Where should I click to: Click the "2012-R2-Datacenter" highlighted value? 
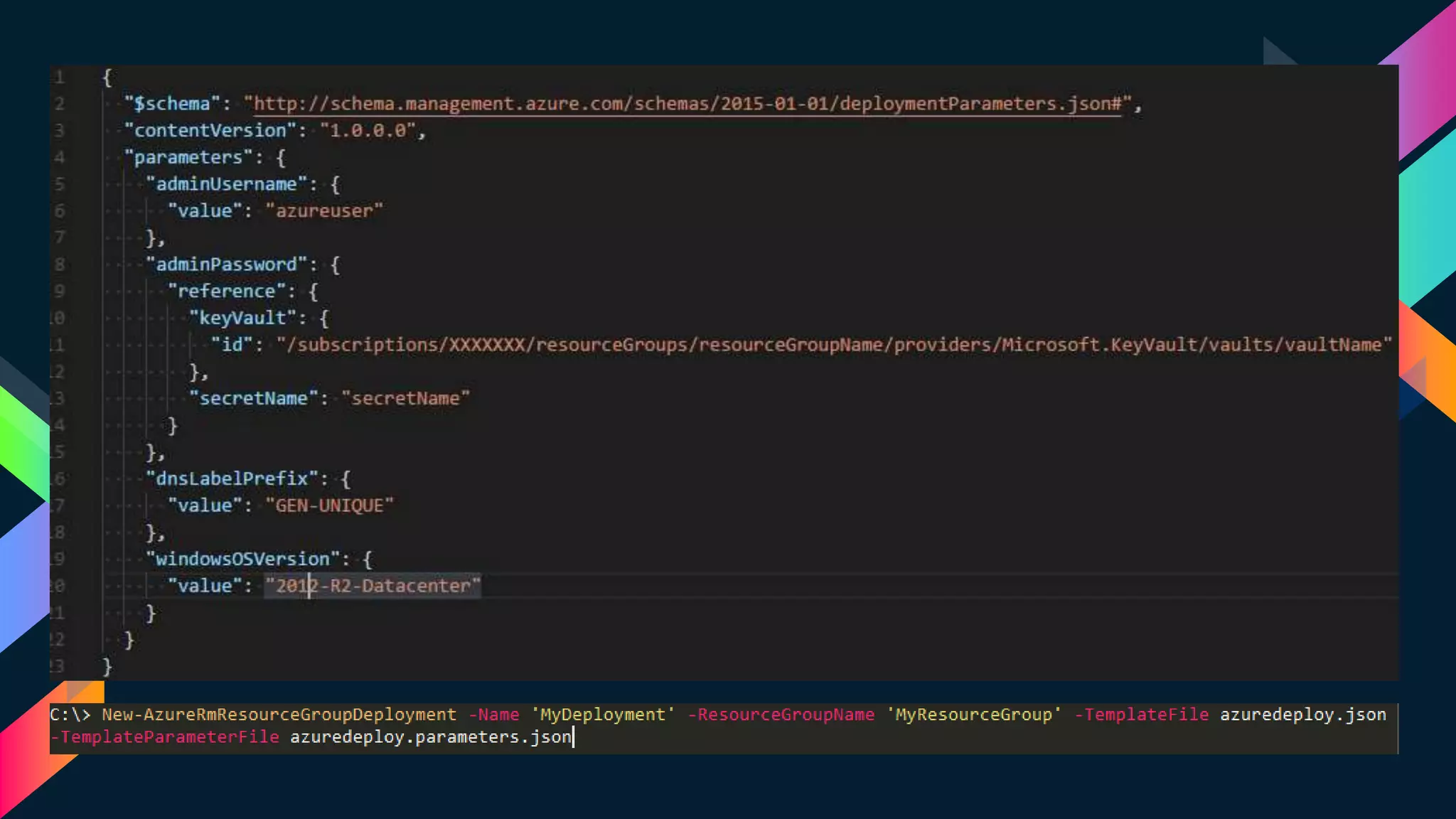coord(373,586)
